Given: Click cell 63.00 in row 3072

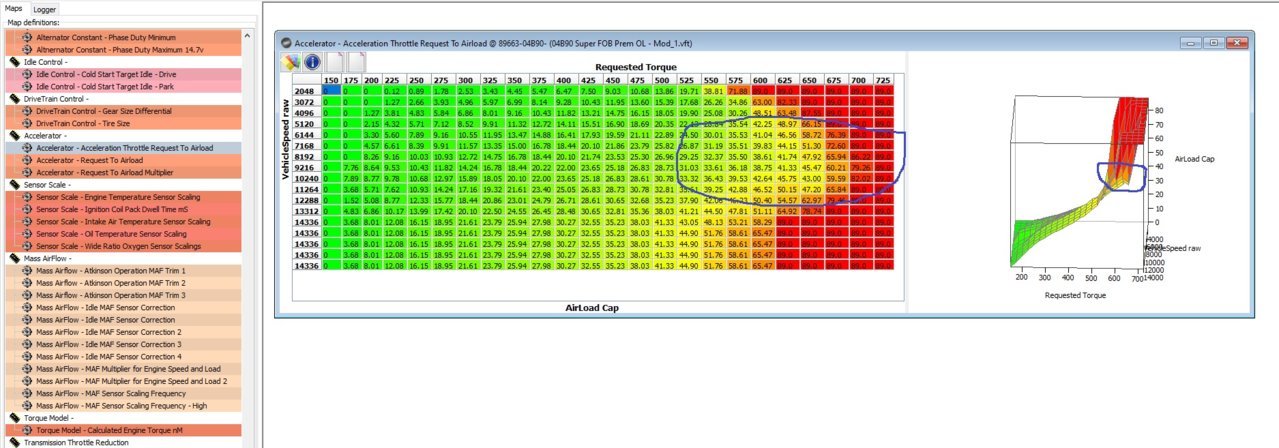Looking at the screenshot, I should coord(762,102).
